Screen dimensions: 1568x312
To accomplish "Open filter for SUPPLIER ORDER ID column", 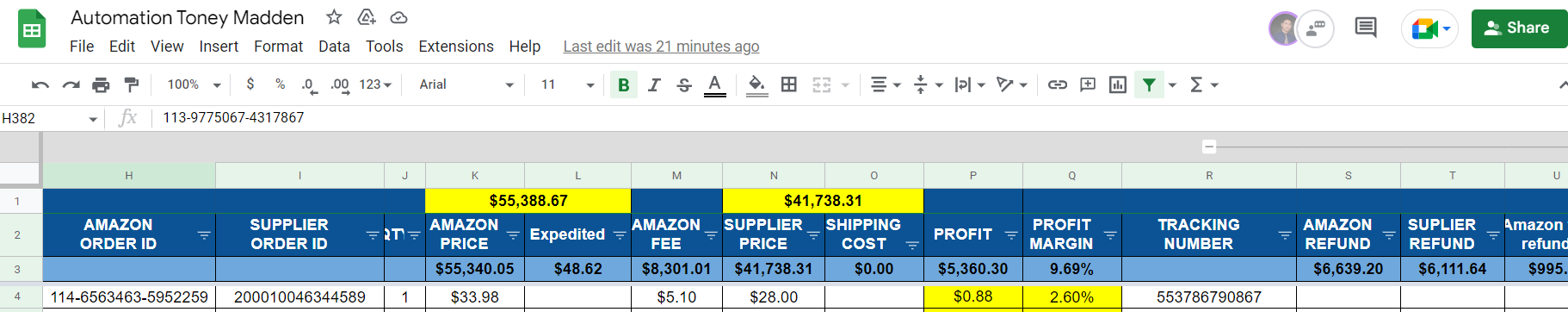I will pos(373,234).
